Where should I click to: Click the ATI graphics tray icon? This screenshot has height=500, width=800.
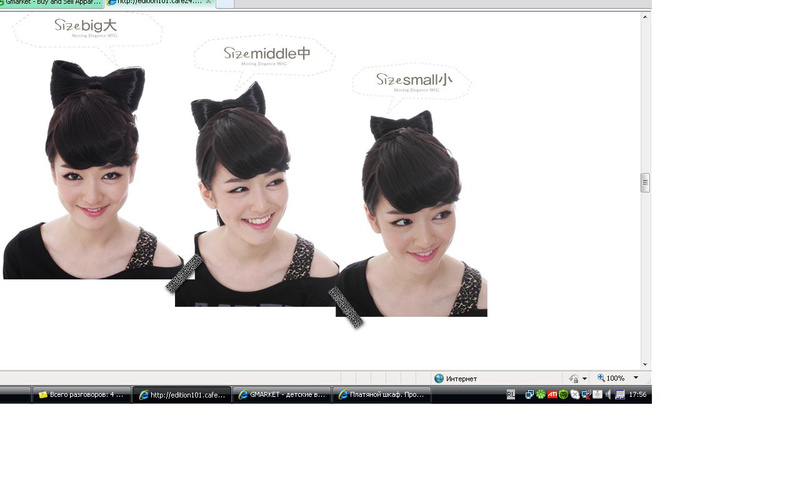552,395
